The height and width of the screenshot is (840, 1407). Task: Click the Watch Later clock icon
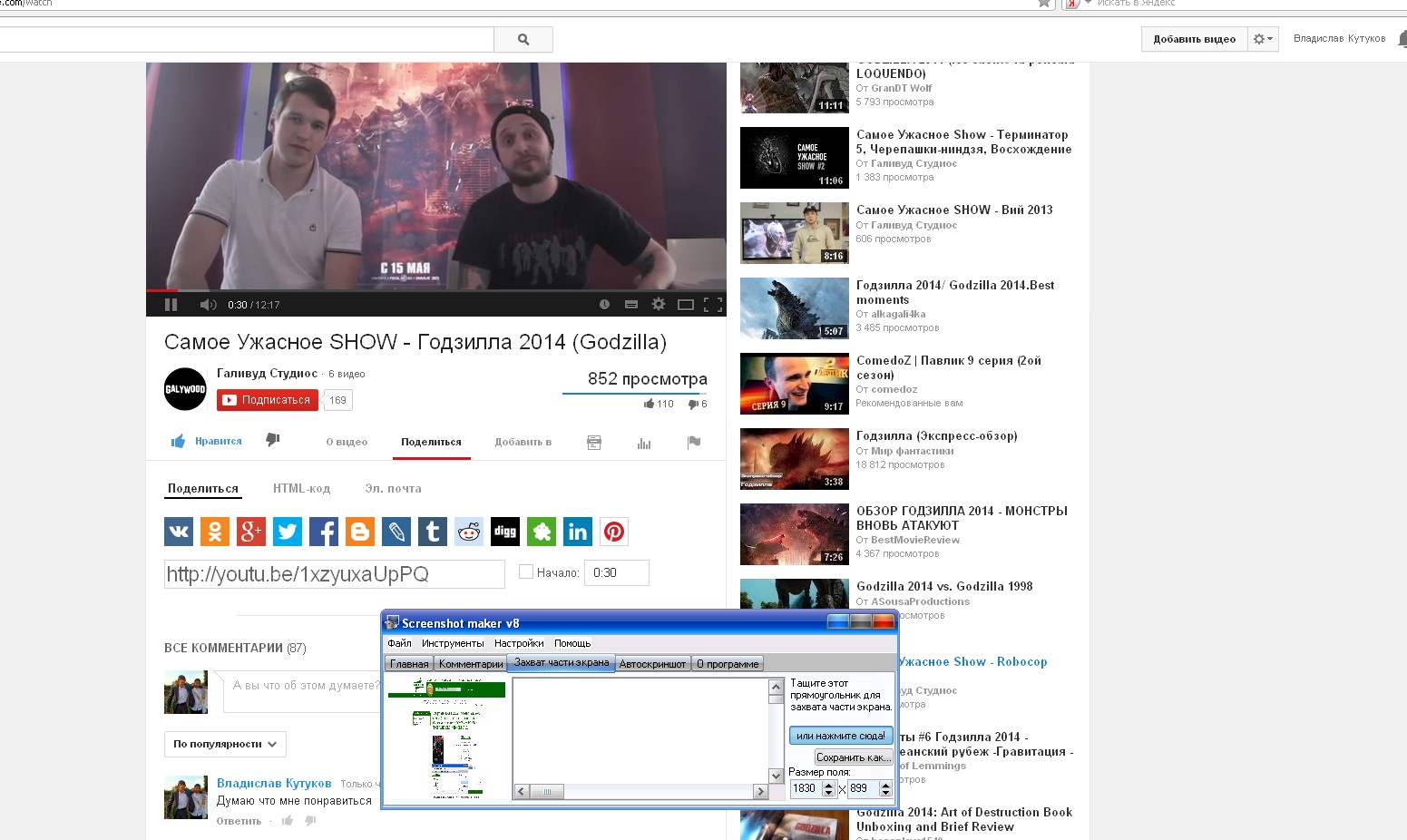tap(604, 305)
